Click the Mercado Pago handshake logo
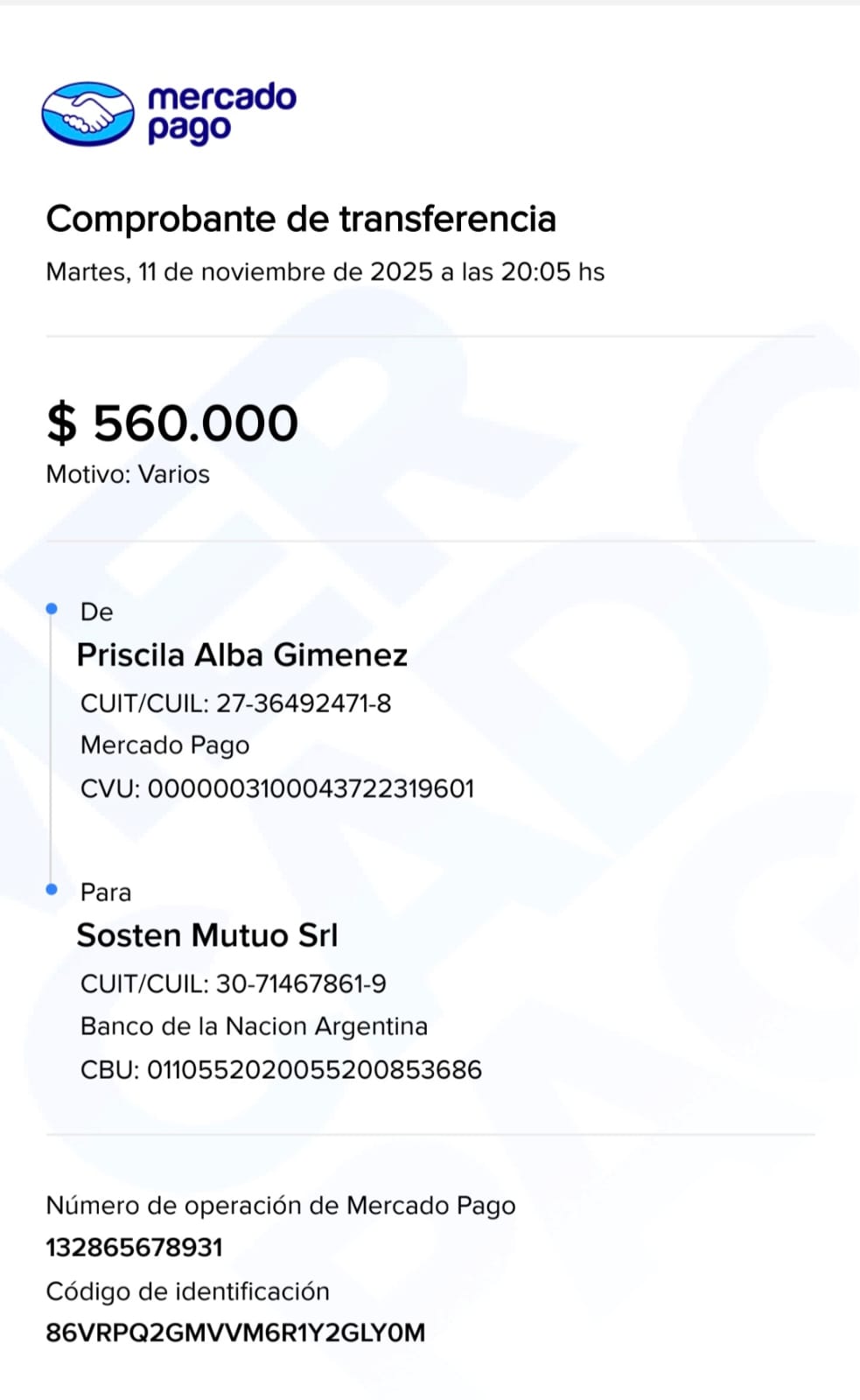This screenshot has width=860, height=1400. 87,114
